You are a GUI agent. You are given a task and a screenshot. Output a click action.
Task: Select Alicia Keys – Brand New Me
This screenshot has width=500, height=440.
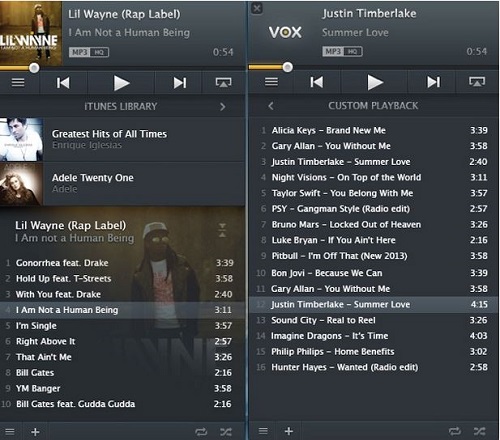click(374, 130)
